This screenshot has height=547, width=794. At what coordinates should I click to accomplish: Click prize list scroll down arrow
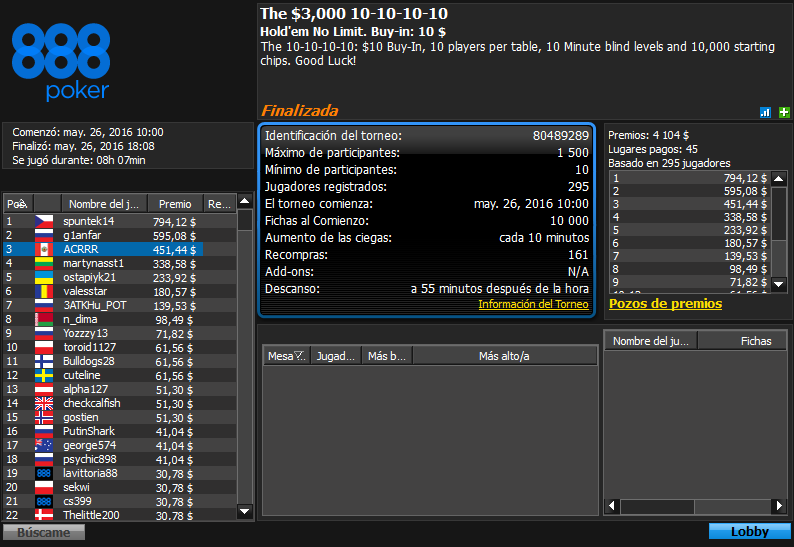pyautogui.click(x=779, y=284)
